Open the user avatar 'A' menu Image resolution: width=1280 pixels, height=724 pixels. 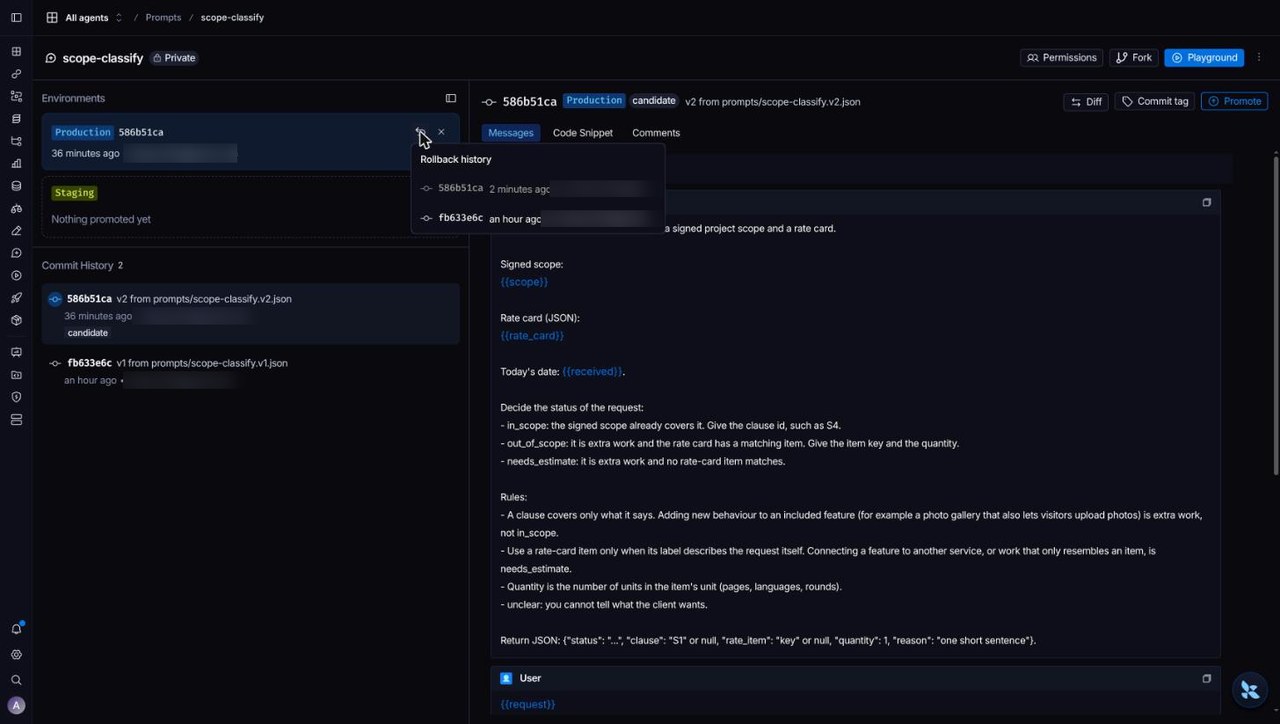point(16,705)
